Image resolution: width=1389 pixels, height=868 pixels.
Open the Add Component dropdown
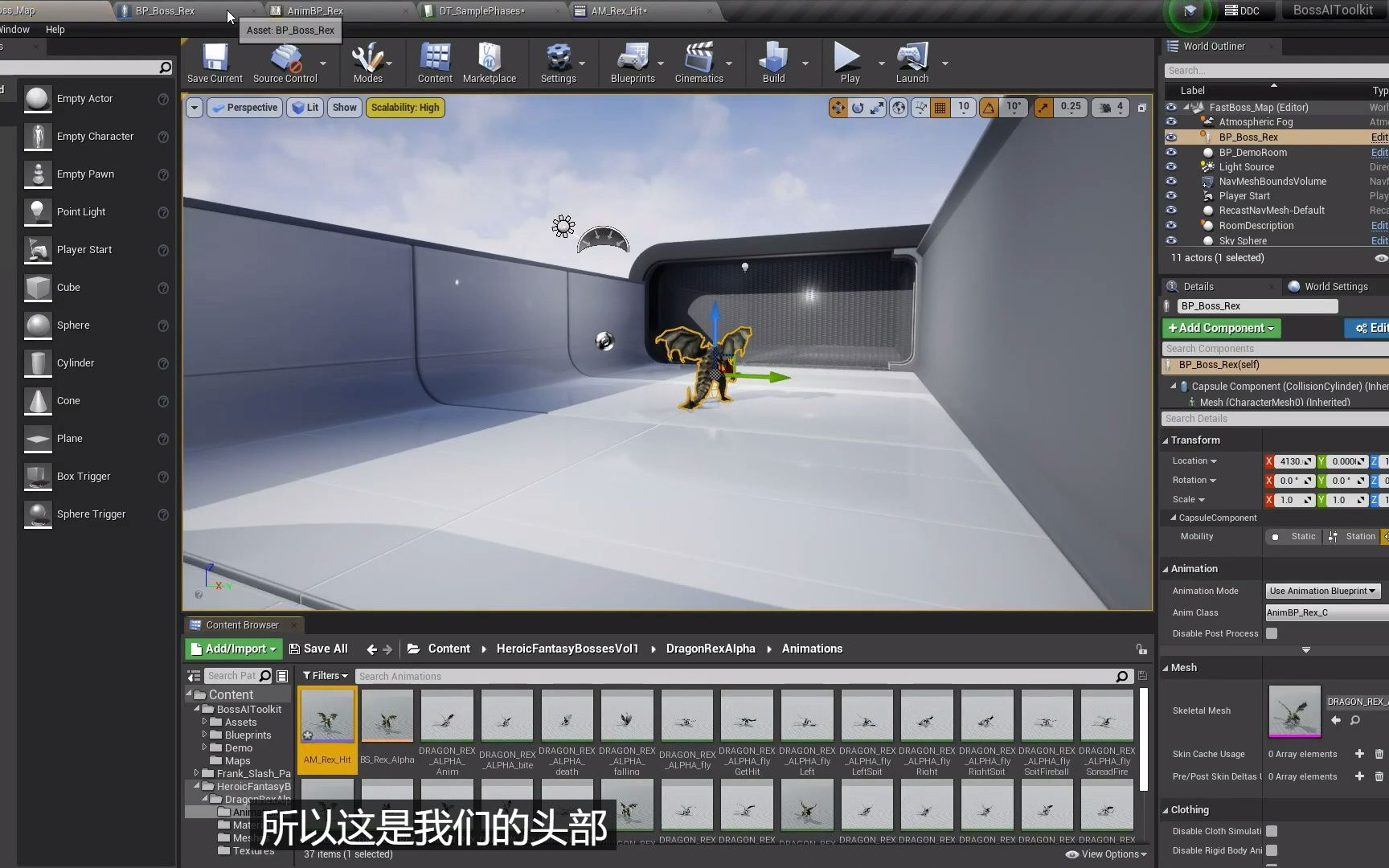coord(1221,328)
